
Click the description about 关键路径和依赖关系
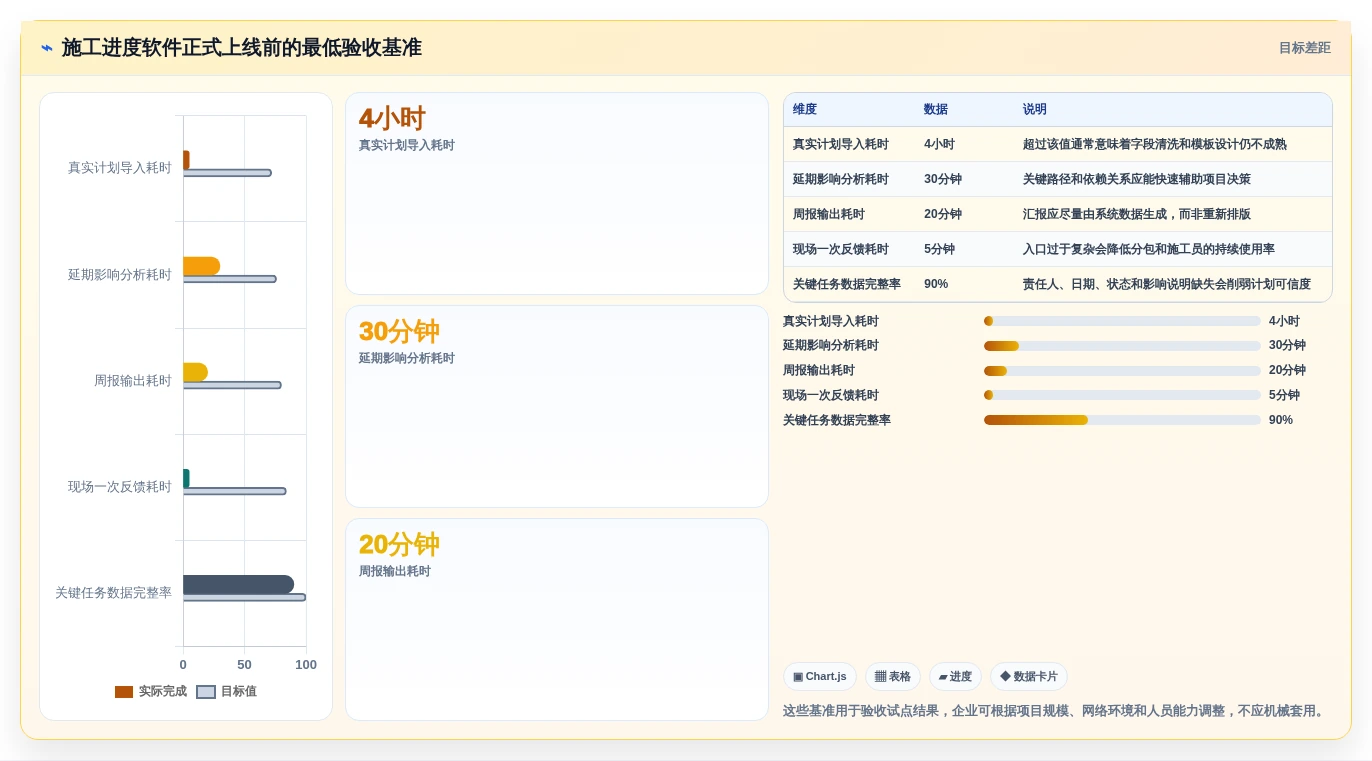(x=1136, y=180)
